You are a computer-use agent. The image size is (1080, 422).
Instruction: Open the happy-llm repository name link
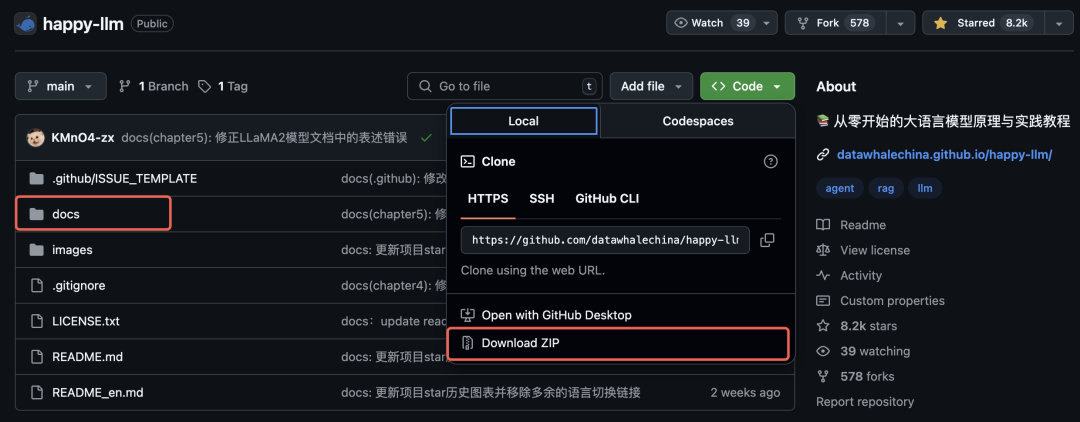coord(83,24)
